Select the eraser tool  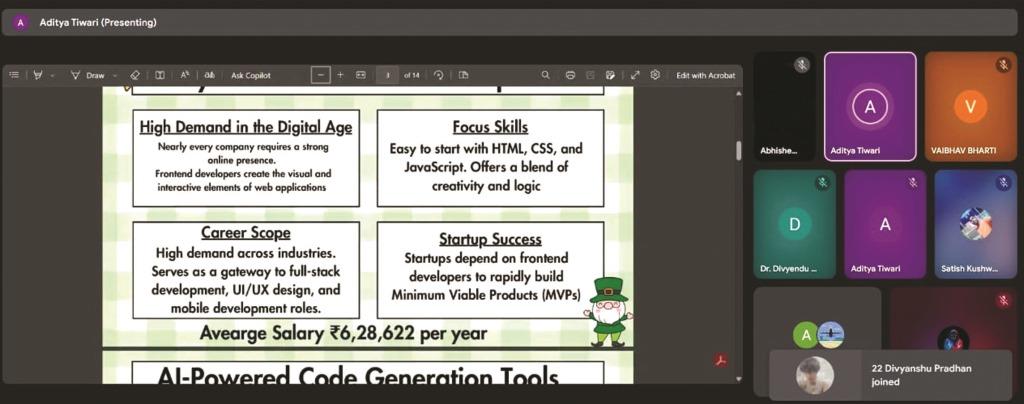pos(135,75)
